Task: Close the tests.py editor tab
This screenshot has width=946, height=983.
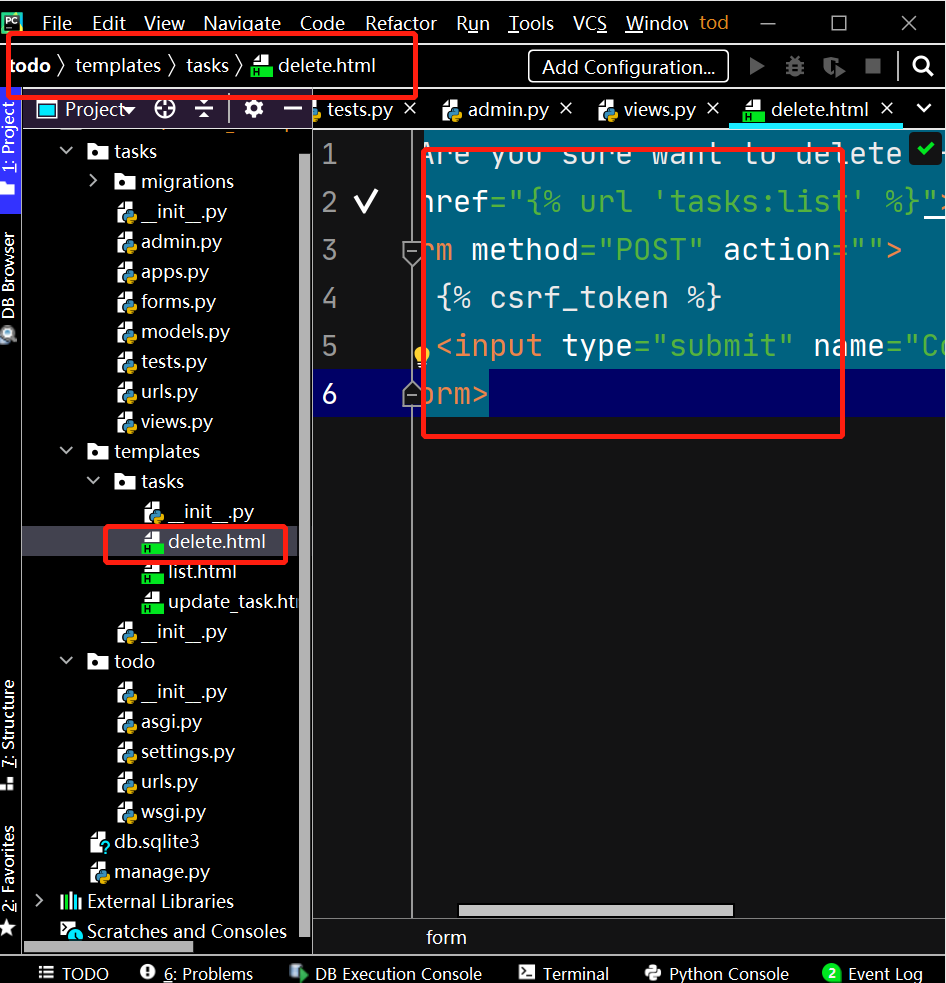Action: tap(409, 108)
